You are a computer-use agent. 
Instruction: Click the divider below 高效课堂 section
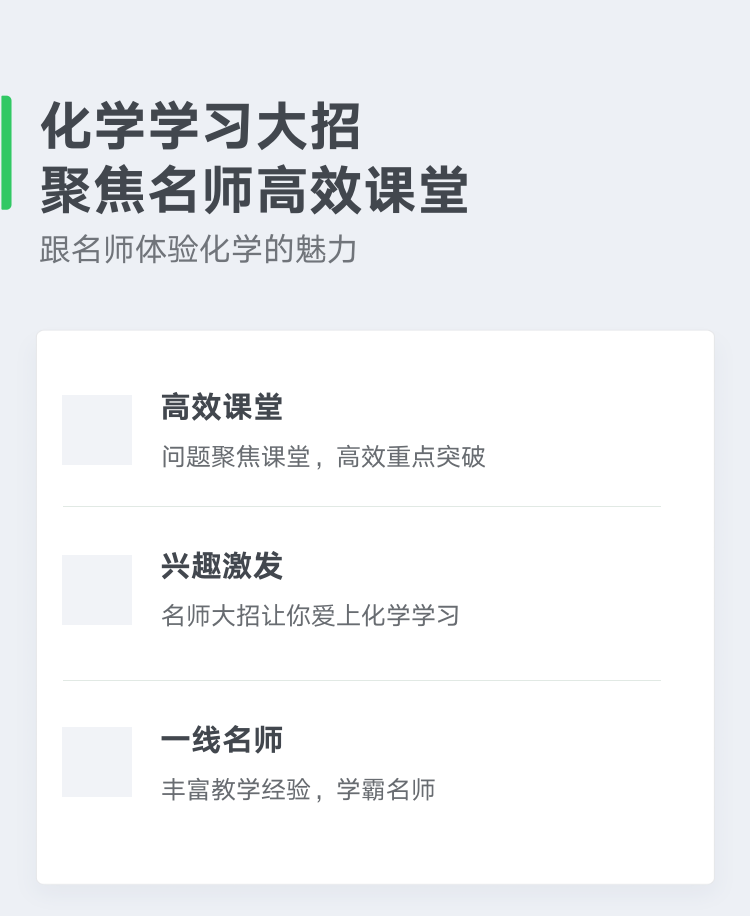[362, 506]
